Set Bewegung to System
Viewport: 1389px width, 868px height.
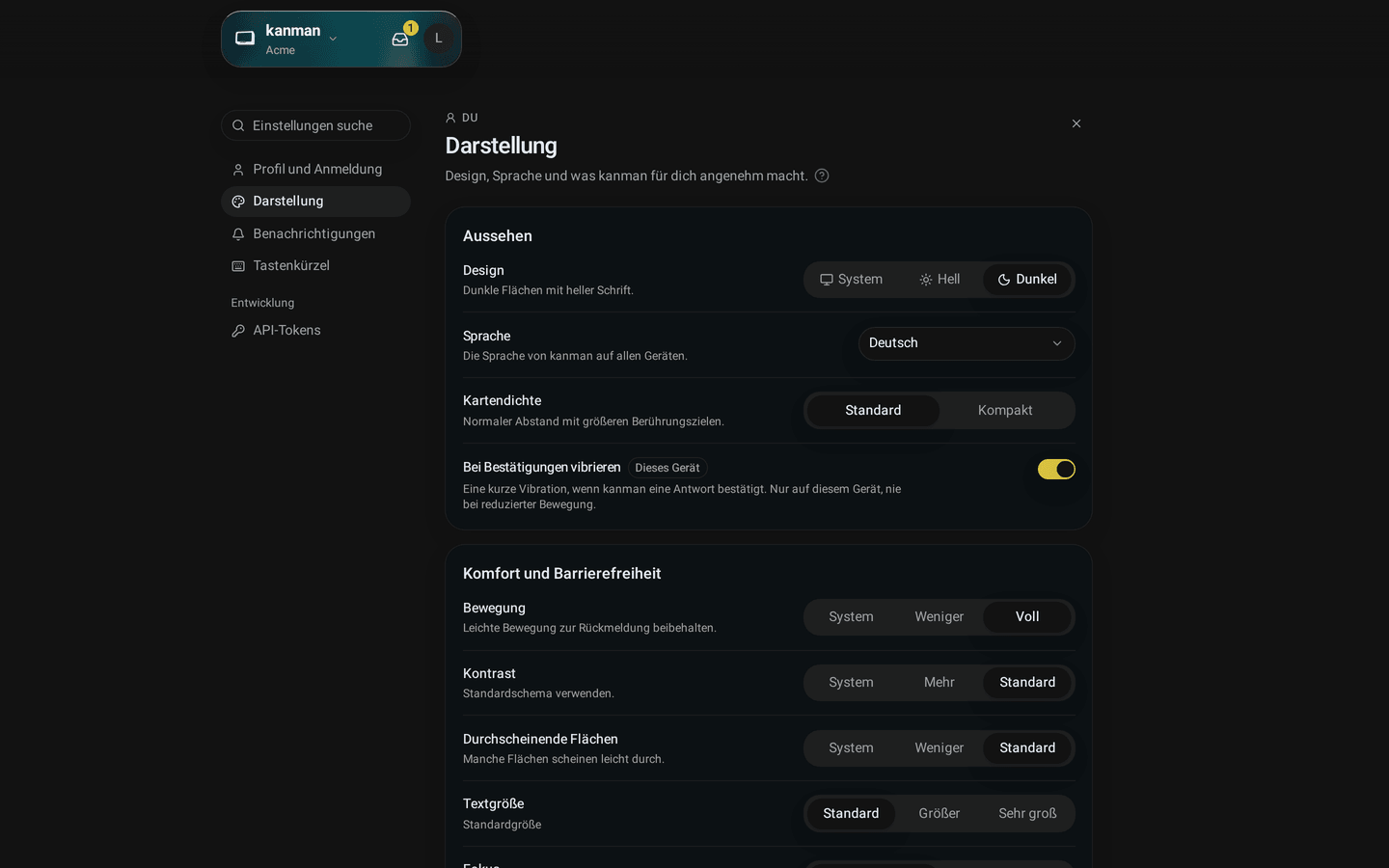pos(851,617)
